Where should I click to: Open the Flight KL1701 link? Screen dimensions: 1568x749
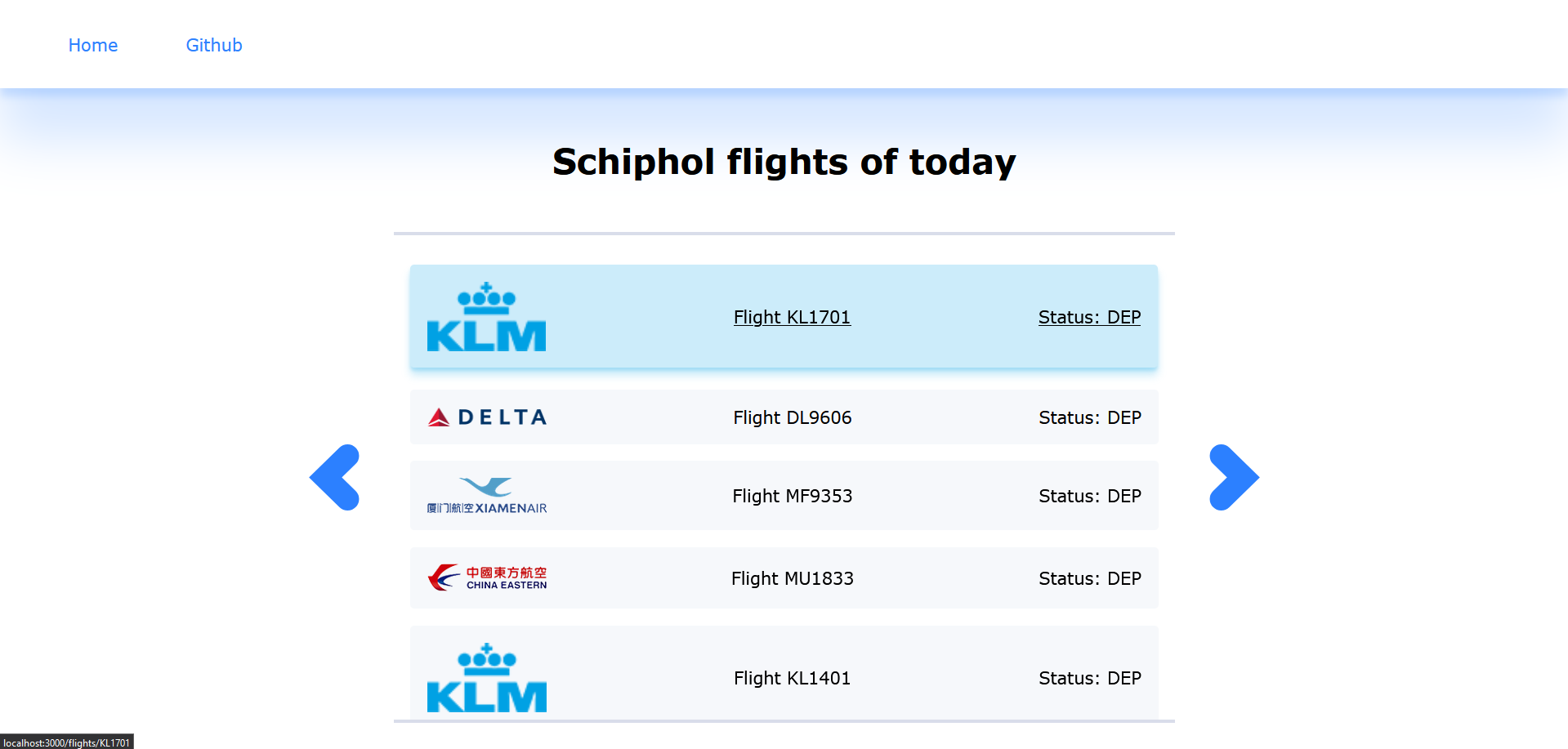pos(792,317)
